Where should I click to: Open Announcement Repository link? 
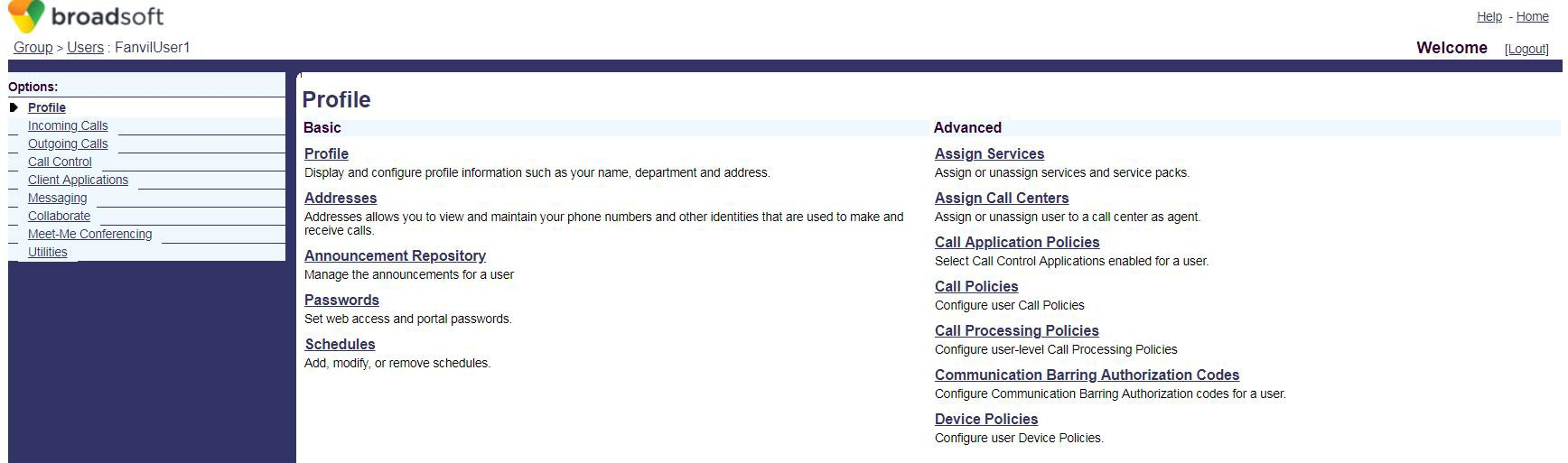[395, 256]
